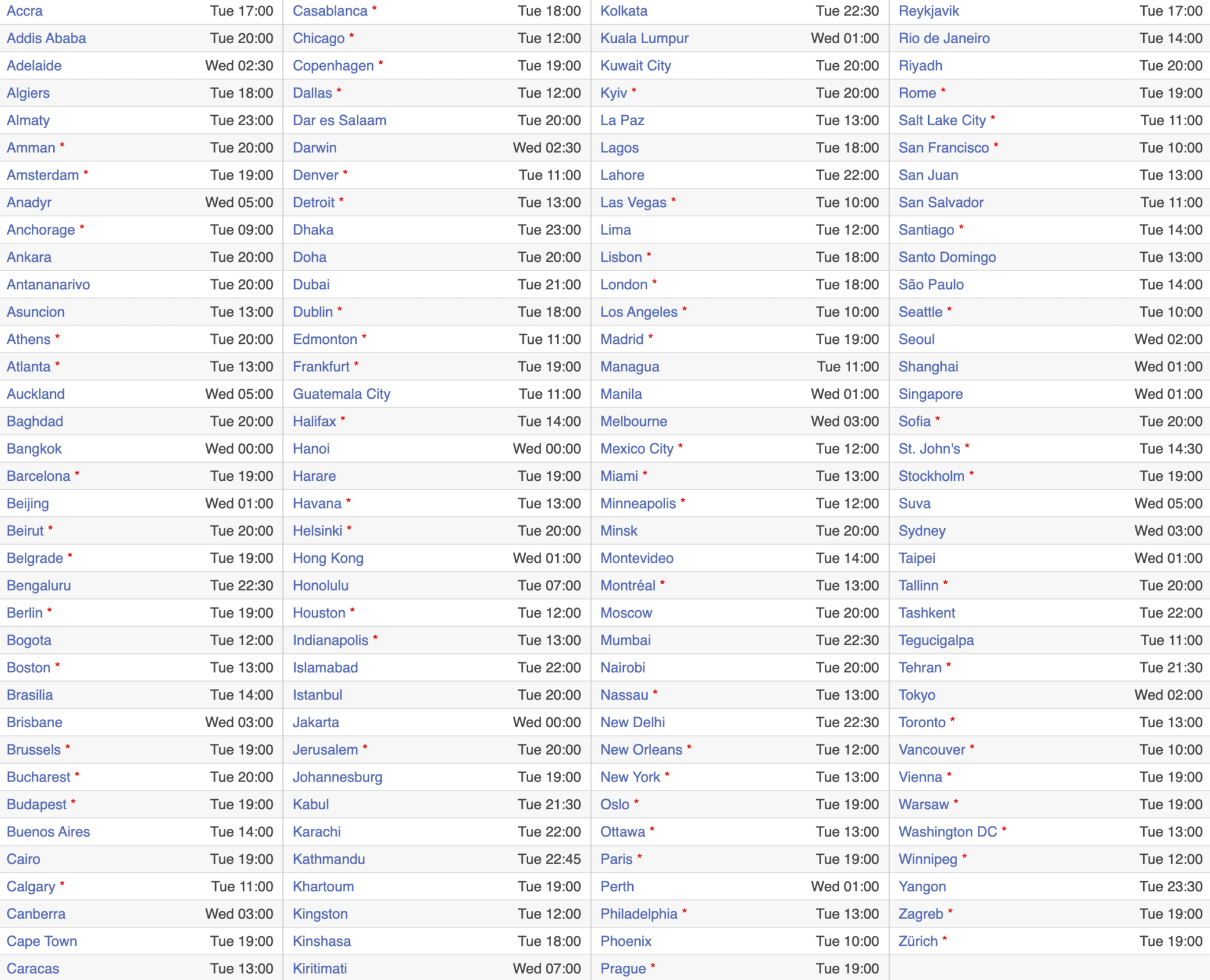Open the Accra city link

point(25,11)
